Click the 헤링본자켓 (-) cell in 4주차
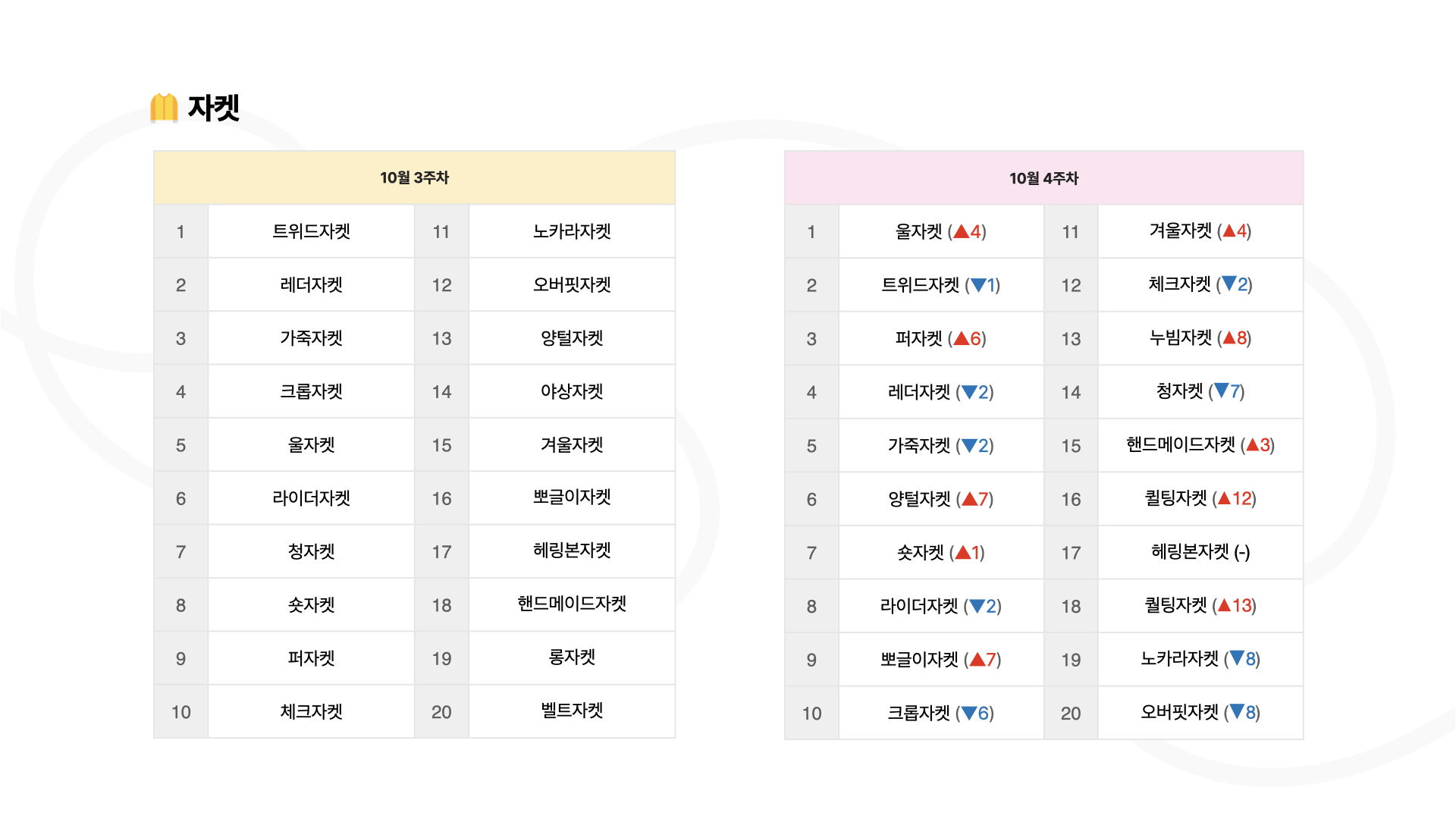Viewport: 1456px width, 819px height. coord(1200,552)
